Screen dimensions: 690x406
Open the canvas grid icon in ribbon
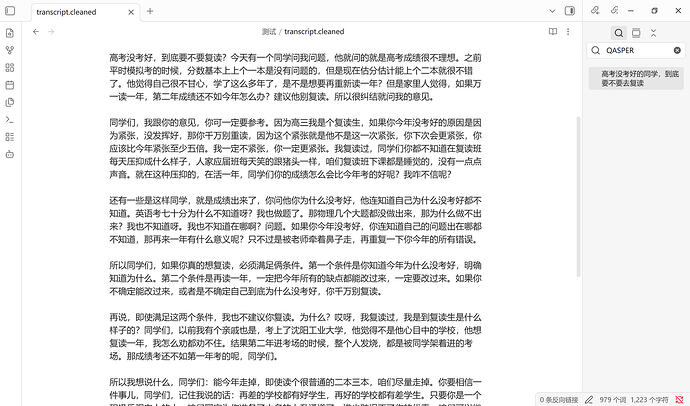(x=10, y=68)
